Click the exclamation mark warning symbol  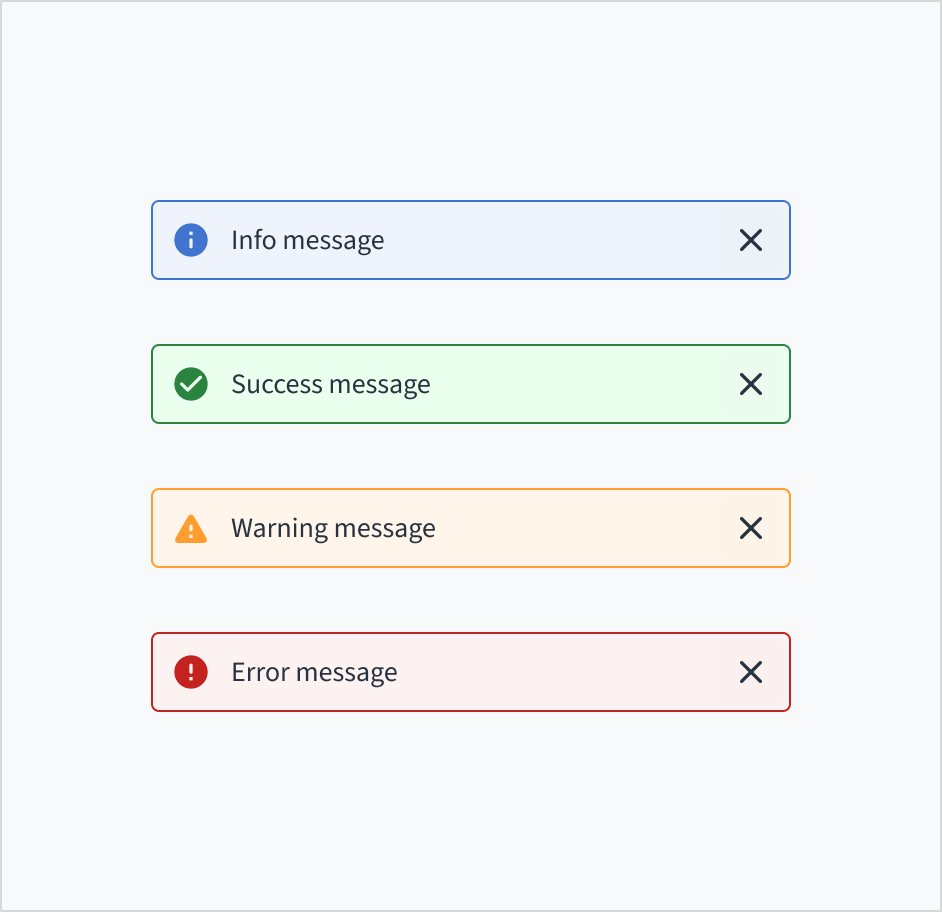pos(191,528)
